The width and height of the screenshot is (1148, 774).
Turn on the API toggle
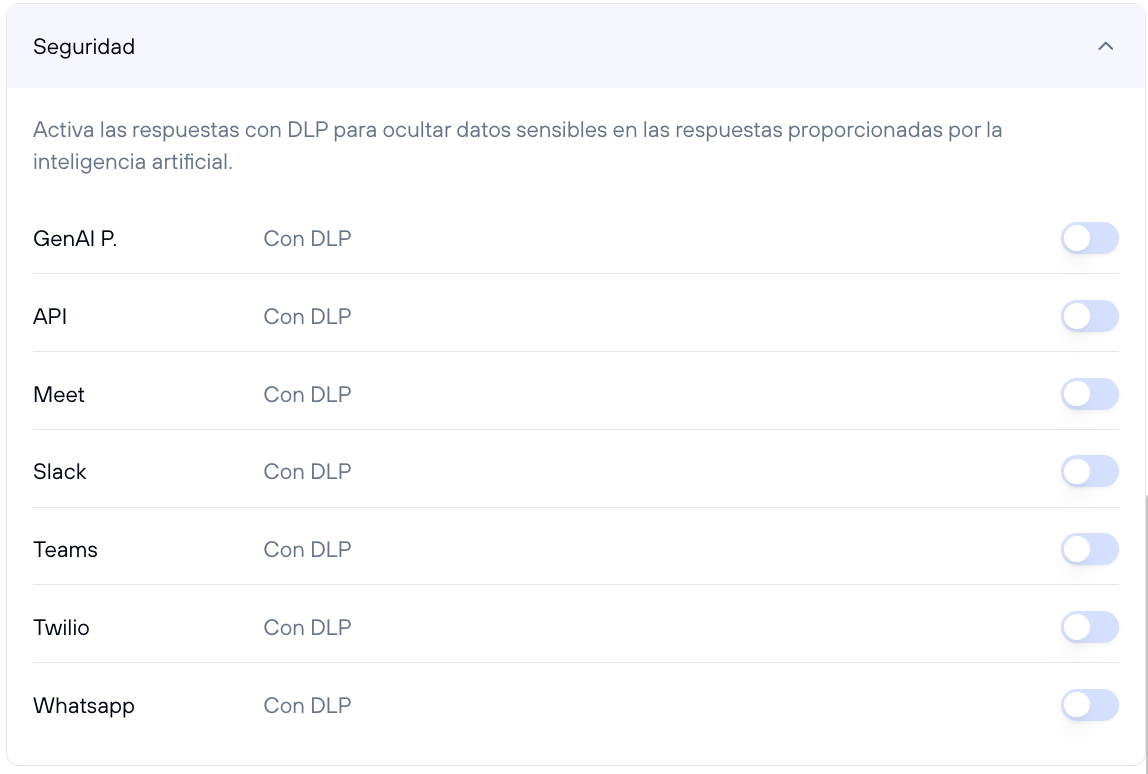pyautogui.click(x=1089, y=316)
